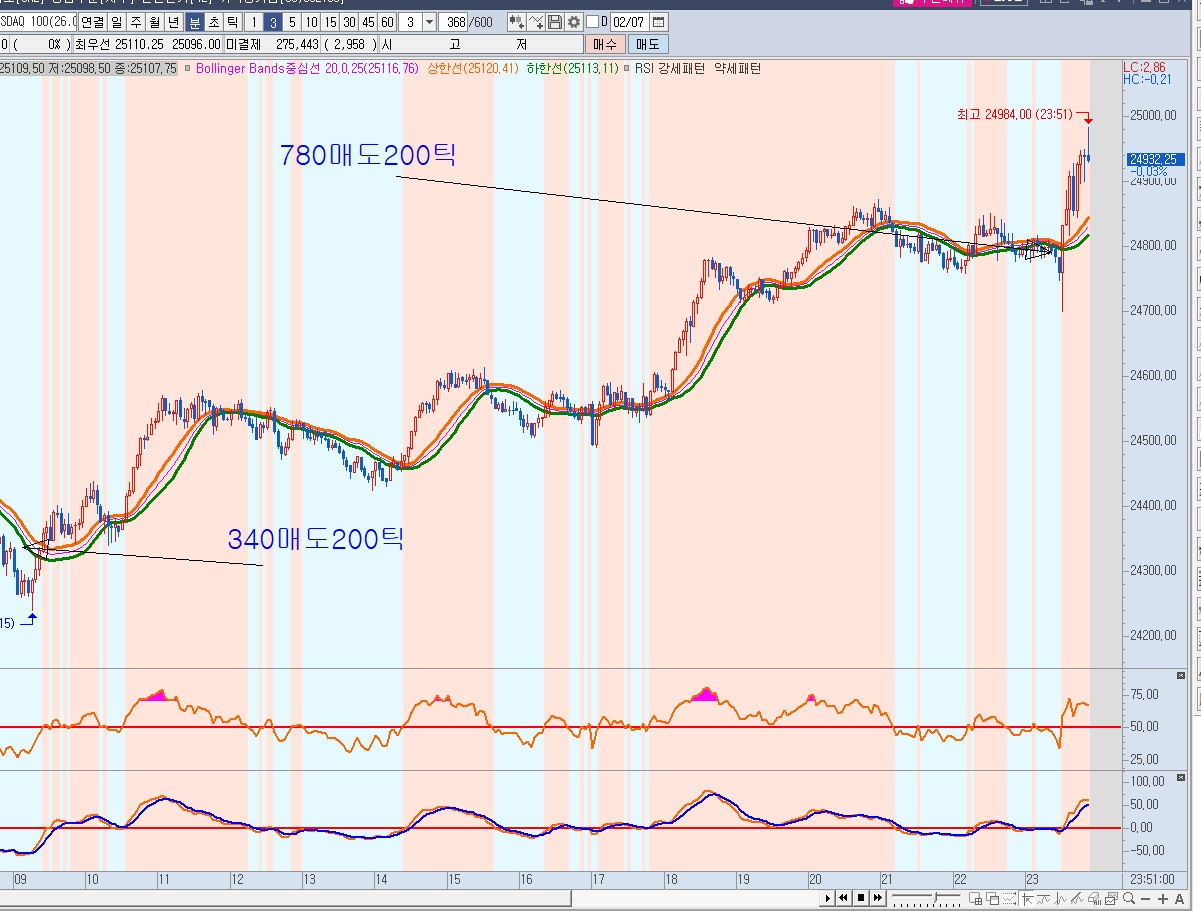Zoom out with the minus icon
Viewport: 1201px width, 911px height.
1145,899
